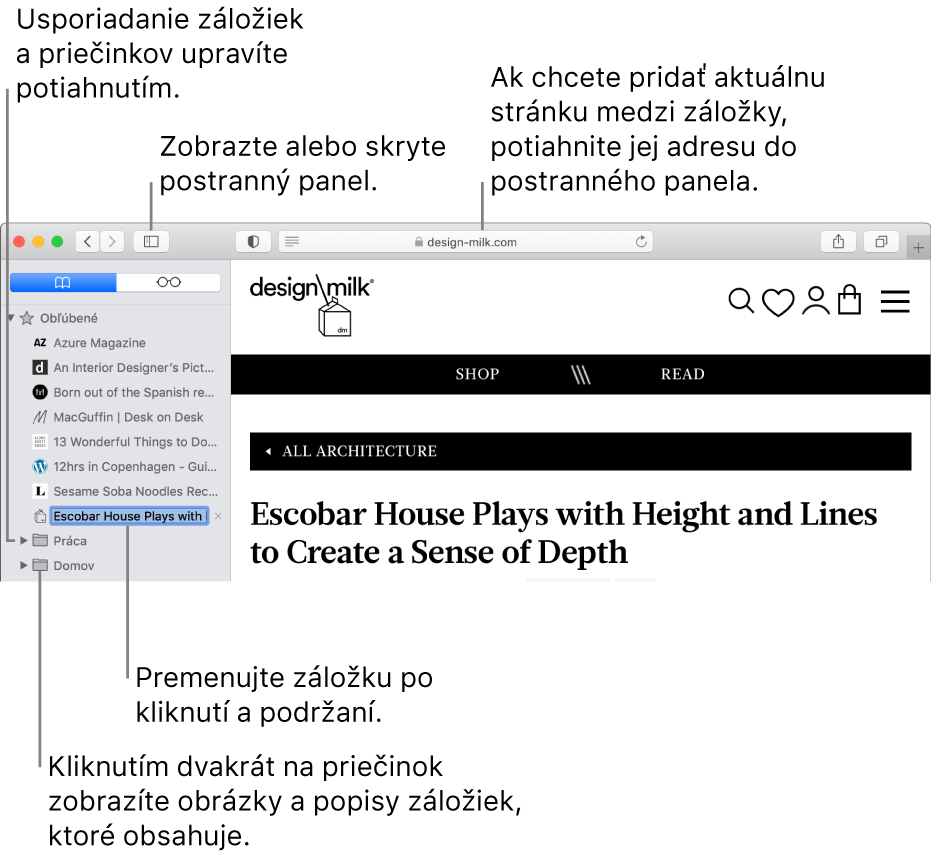Expand the Domov folder
This screenshot has width=931, height=857.
(x=21, y=565)
